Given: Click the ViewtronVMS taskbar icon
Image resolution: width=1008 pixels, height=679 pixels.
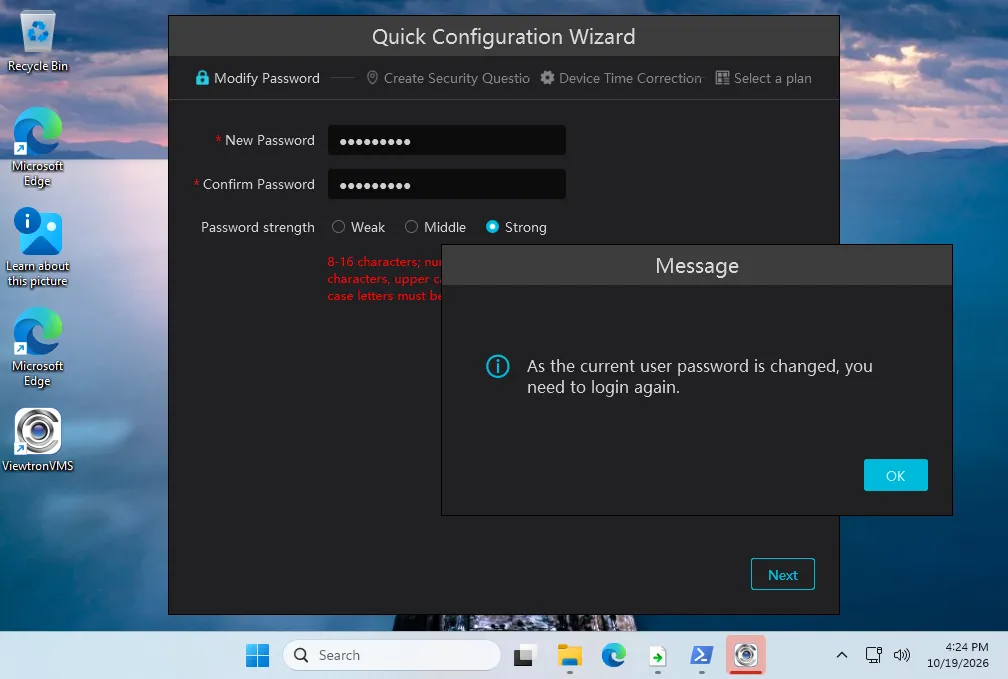Looking at the screenshot, I should [x=746, y=655].
